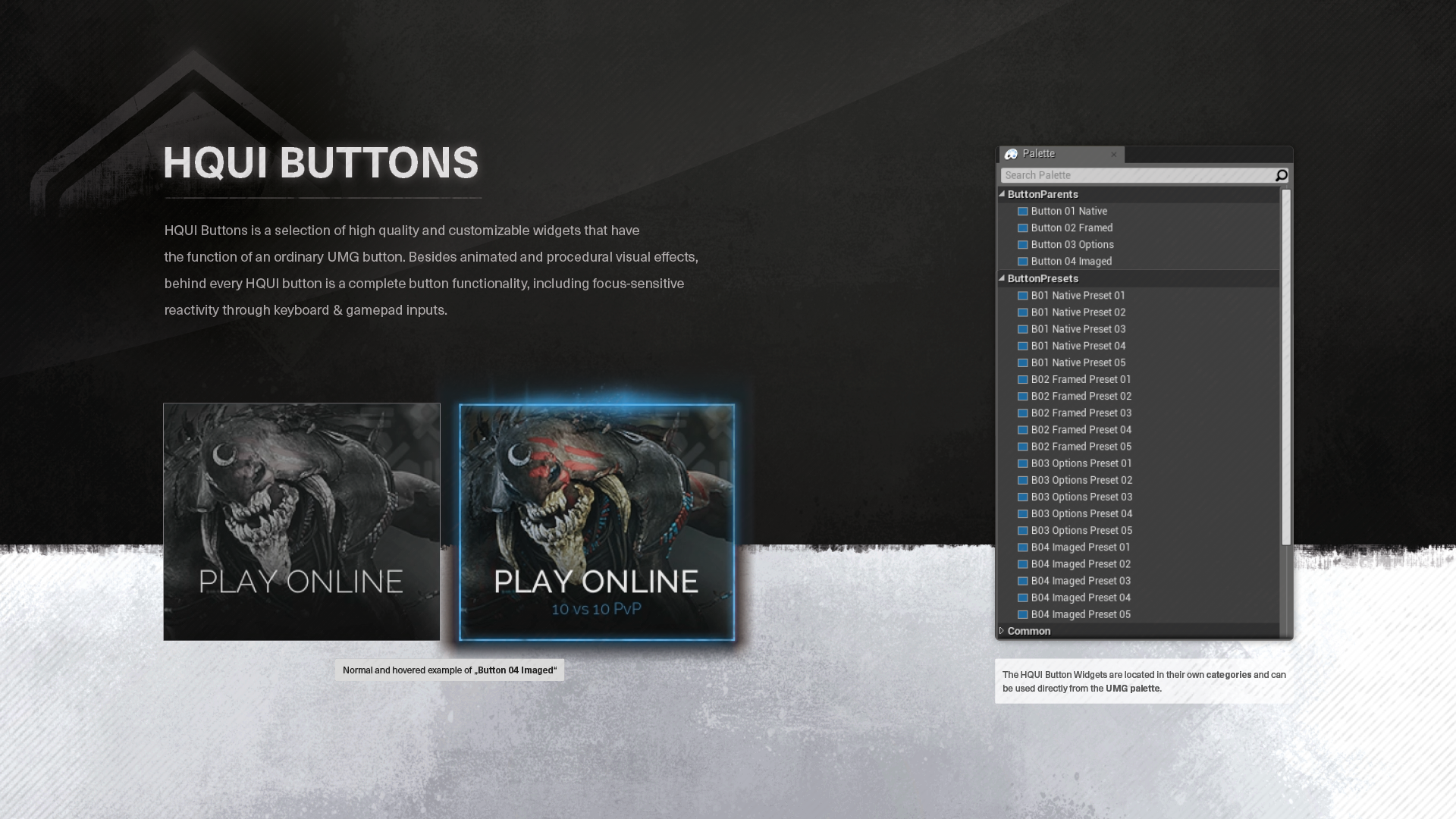Select Button 04 Imaged widget
Image resolution: width=1456 pixels, height=819 pixels.
pyautogui.click(x=1072, y=261)
